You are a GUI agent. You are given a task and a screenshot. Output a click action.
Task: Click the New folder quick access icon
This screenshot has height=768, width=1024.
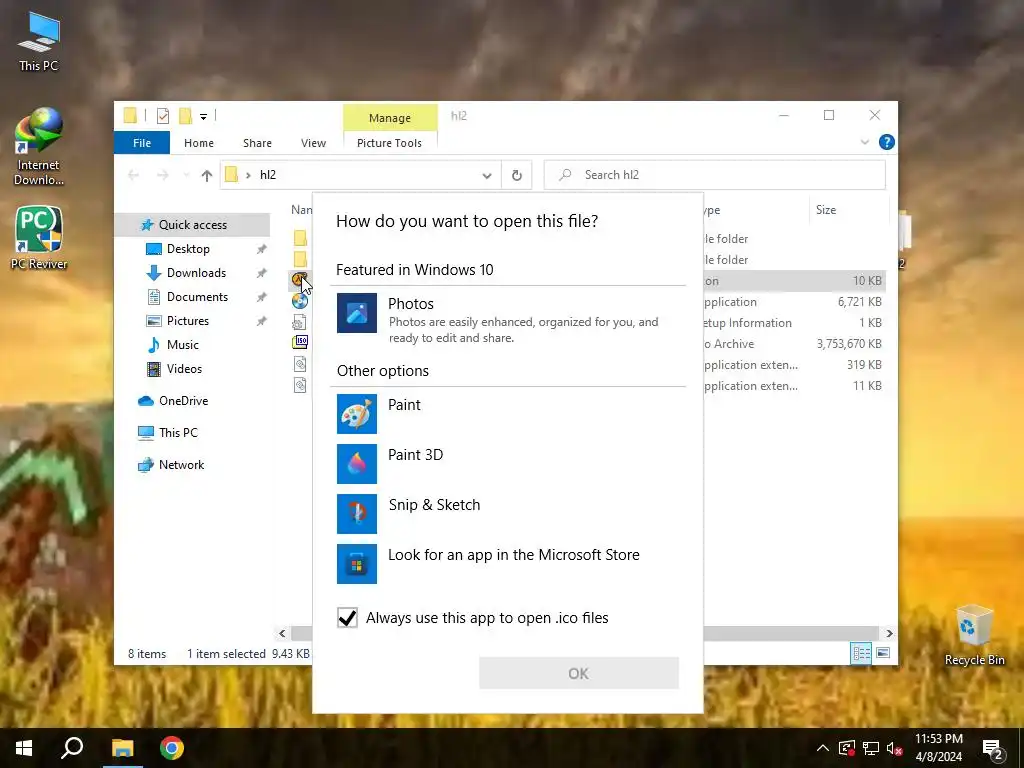coord(185,116)
